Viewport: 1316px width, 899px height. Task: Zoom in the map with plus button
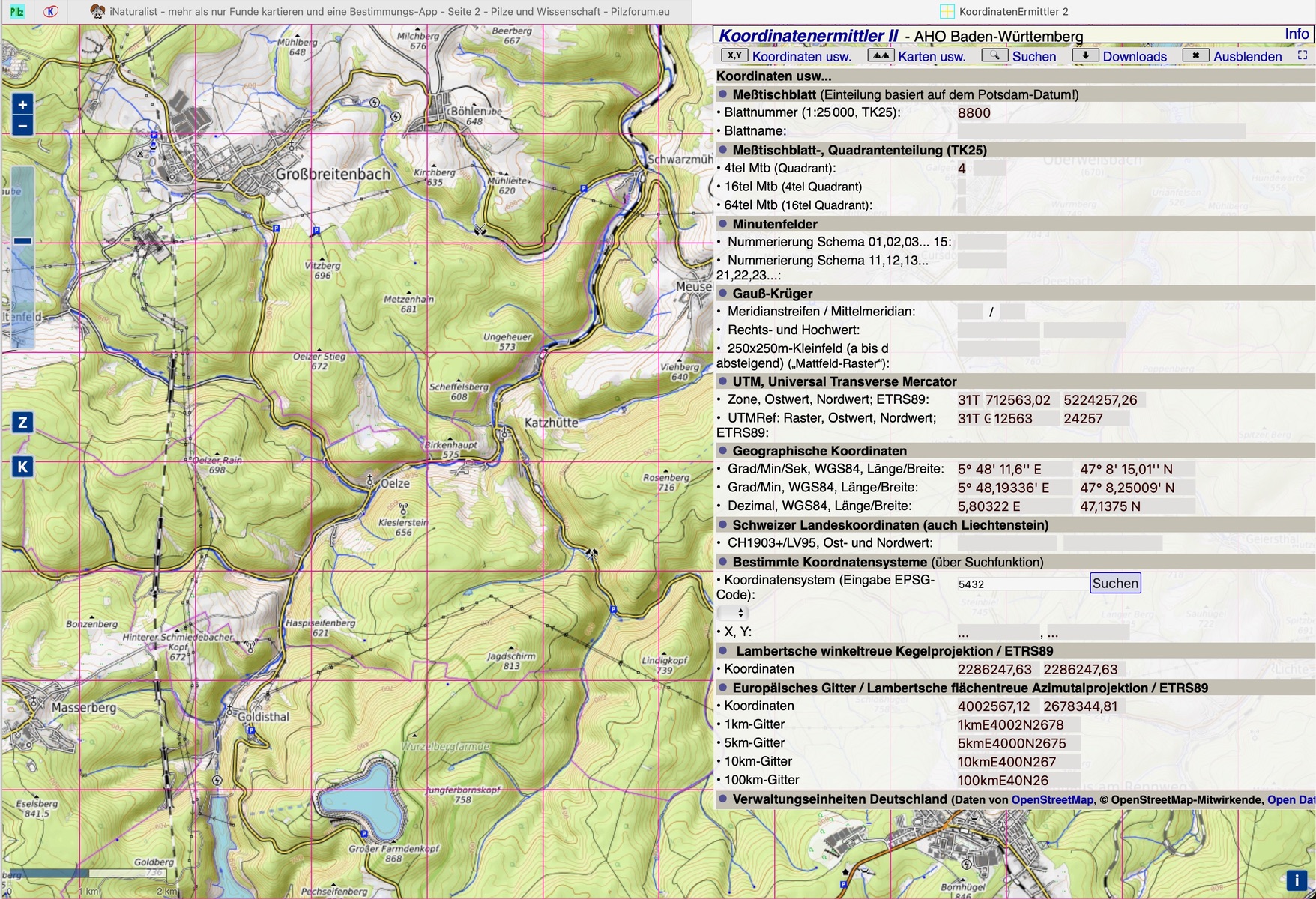pos(22,105)
